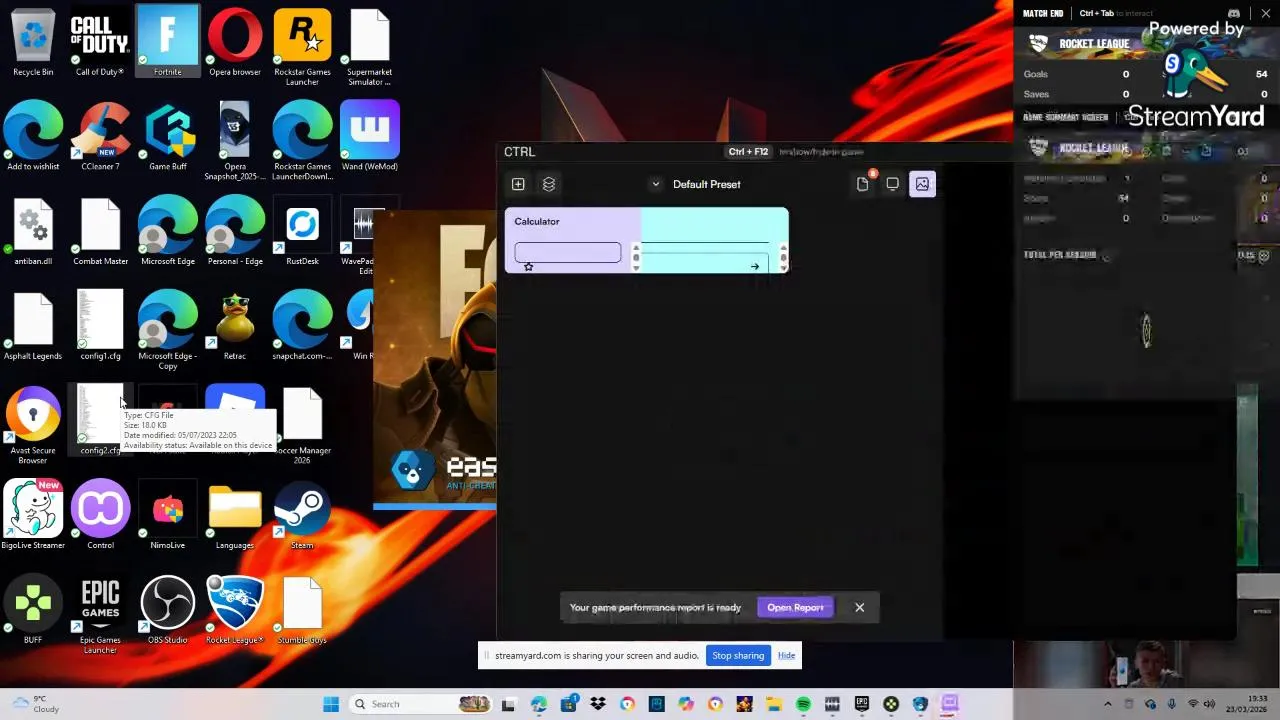Launch Steam from the desktop
The image size is (1280, 720).
(302, 516)
